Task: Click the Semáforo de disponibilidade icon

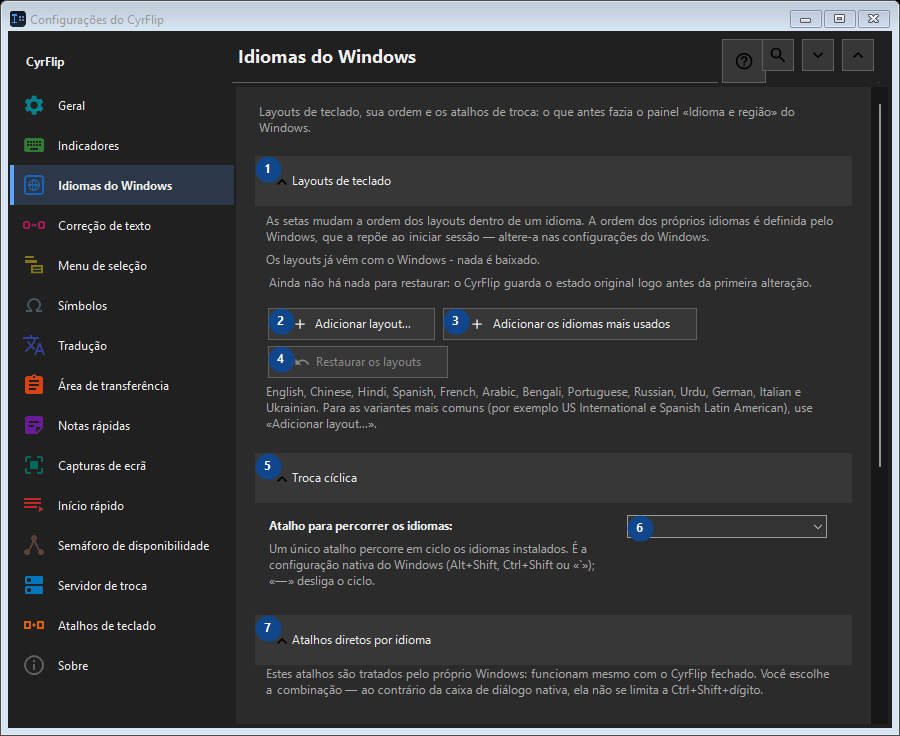Action: click(34, 545)
